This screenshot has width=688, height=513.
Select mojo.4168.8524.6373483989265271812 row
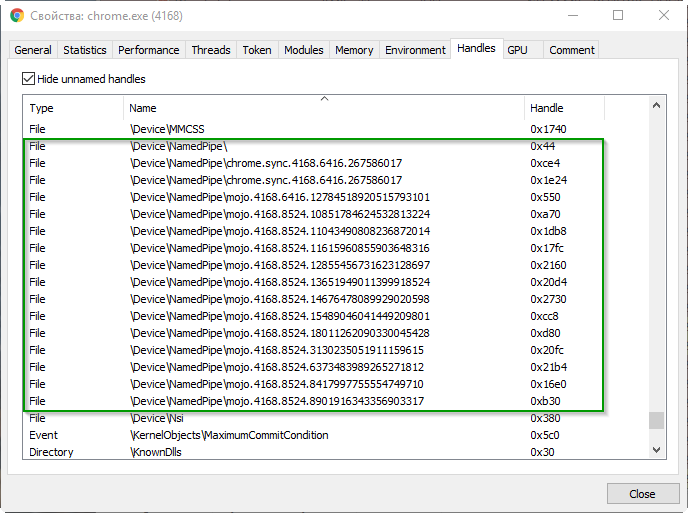[x=314, y=367]
